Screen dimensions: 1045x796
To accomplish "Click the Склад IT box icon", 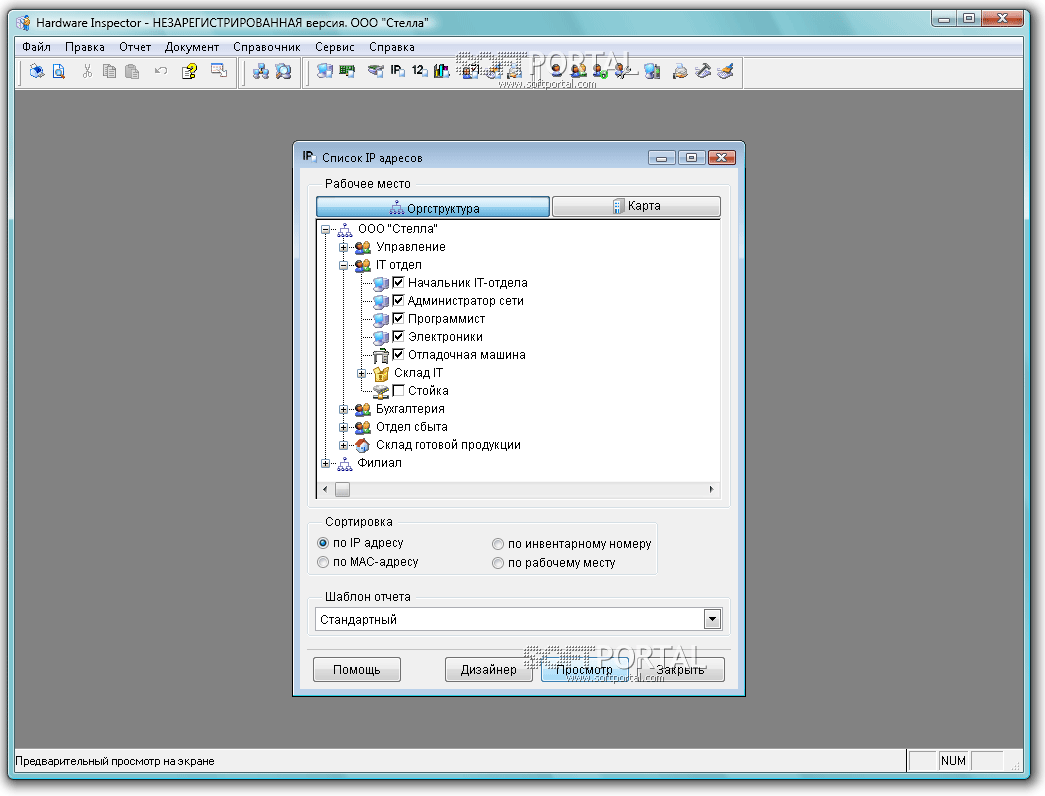I will [381, 373].
